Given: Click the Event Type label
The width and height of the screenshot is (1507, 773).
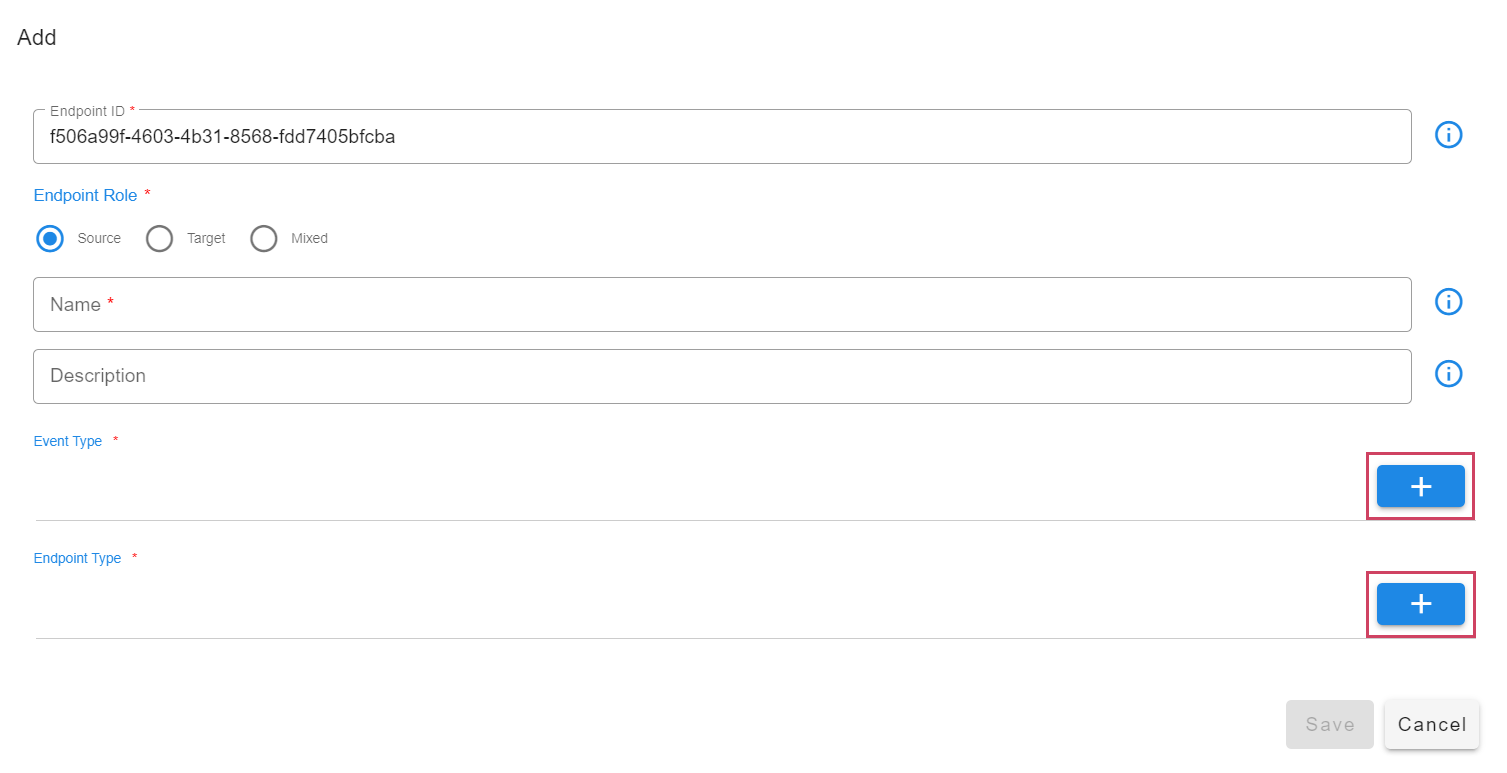Looking at the screenshot, I should pos(68,441).
